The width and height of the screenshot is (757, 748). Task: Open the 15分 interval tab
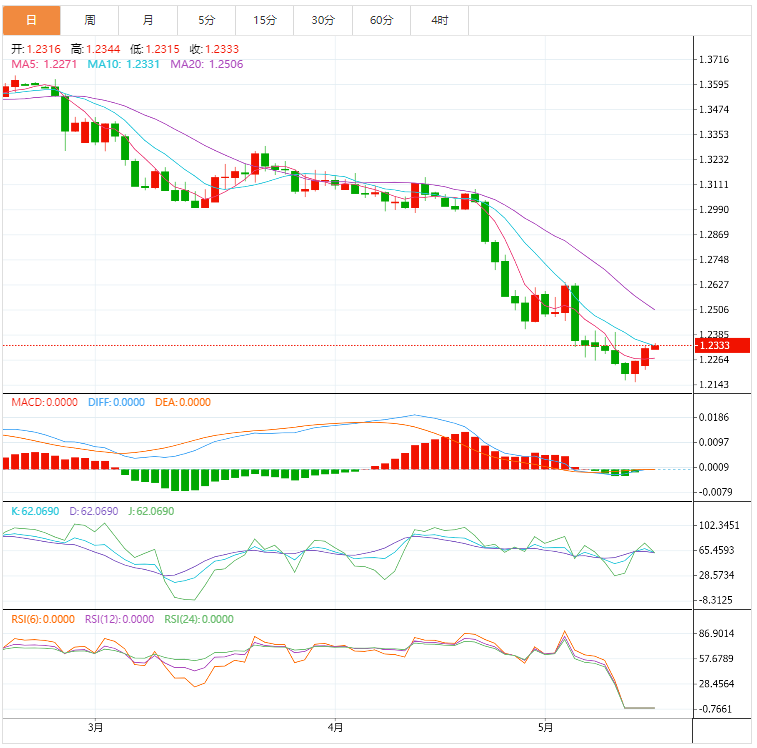pos(265,20)
